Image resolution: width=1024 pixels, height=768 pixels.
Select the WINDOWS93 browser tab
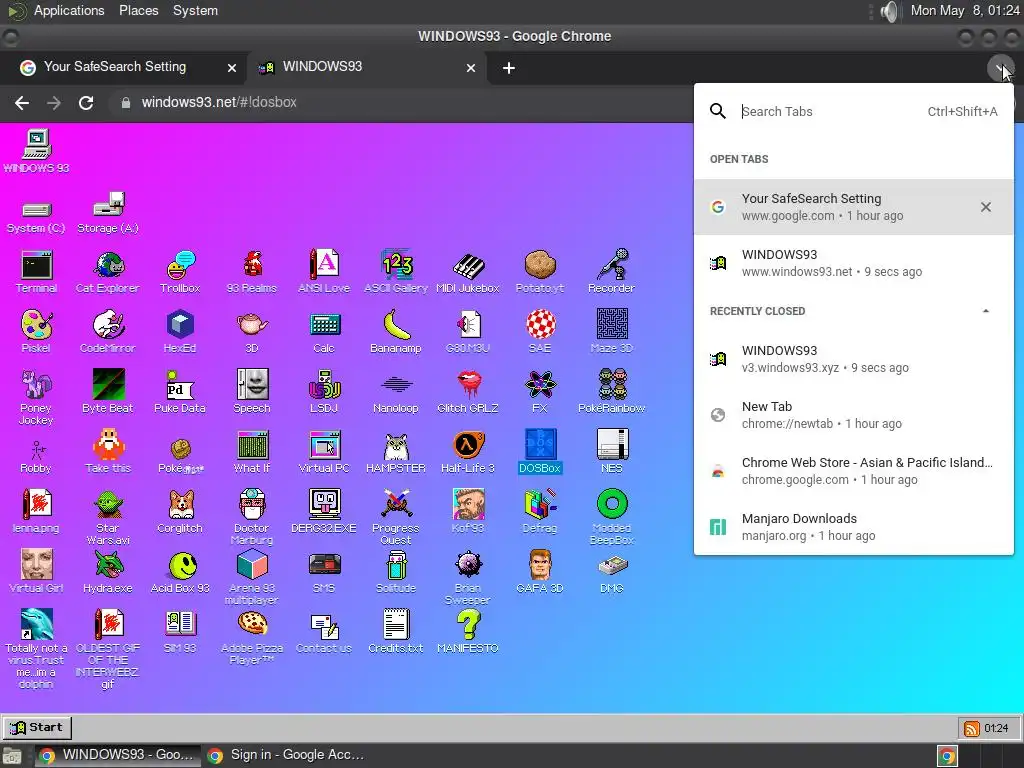tap(366, 67)
